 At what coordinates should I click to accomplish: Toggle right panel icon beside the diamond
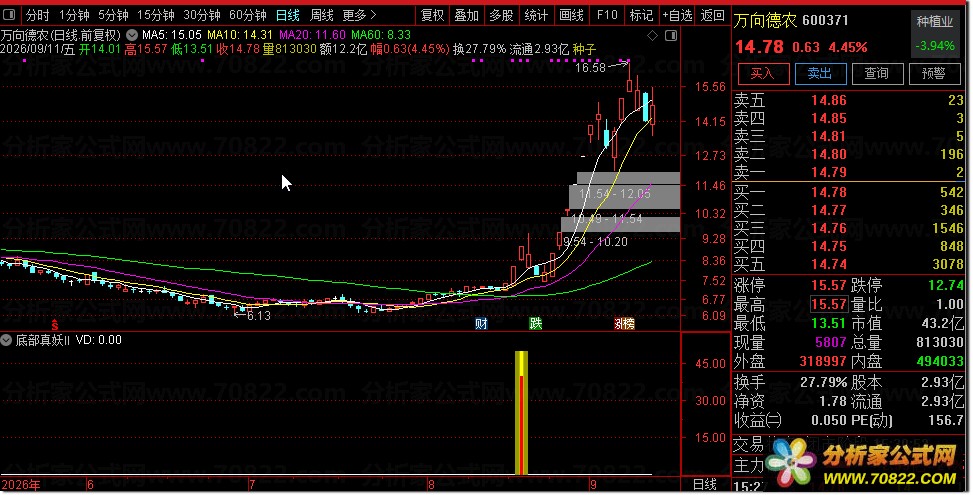(671, 36)
